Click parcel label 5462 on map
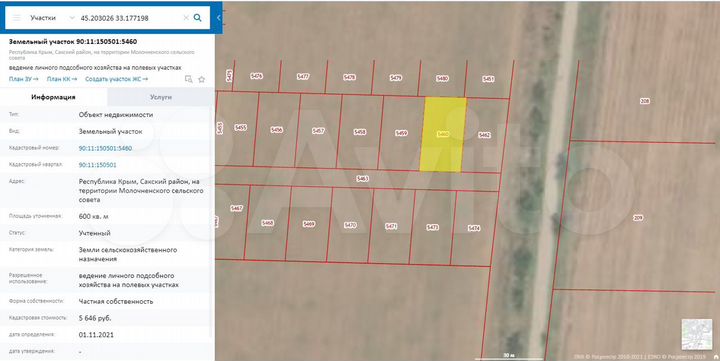Image resolution: width=720 pixels, height=361 pixels. click(x=484, y=135)
